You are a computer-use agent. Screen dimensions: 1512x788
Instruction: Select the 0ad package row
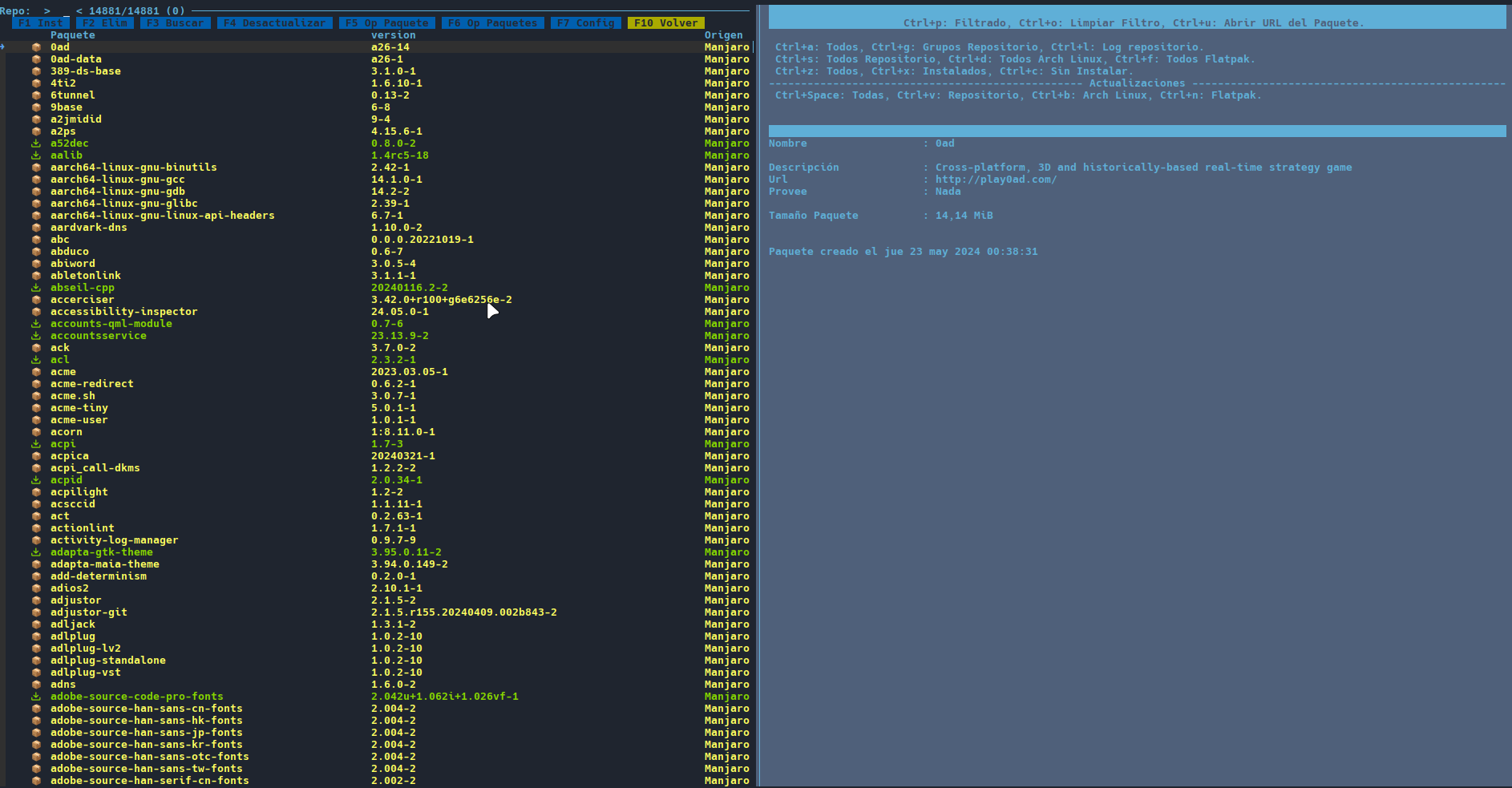click(x=377, y=47)
